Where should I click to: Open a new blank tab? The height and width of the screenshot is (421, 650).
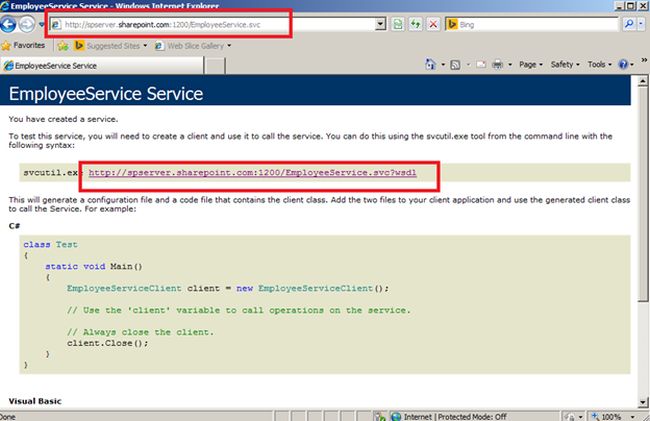(215, 66)
